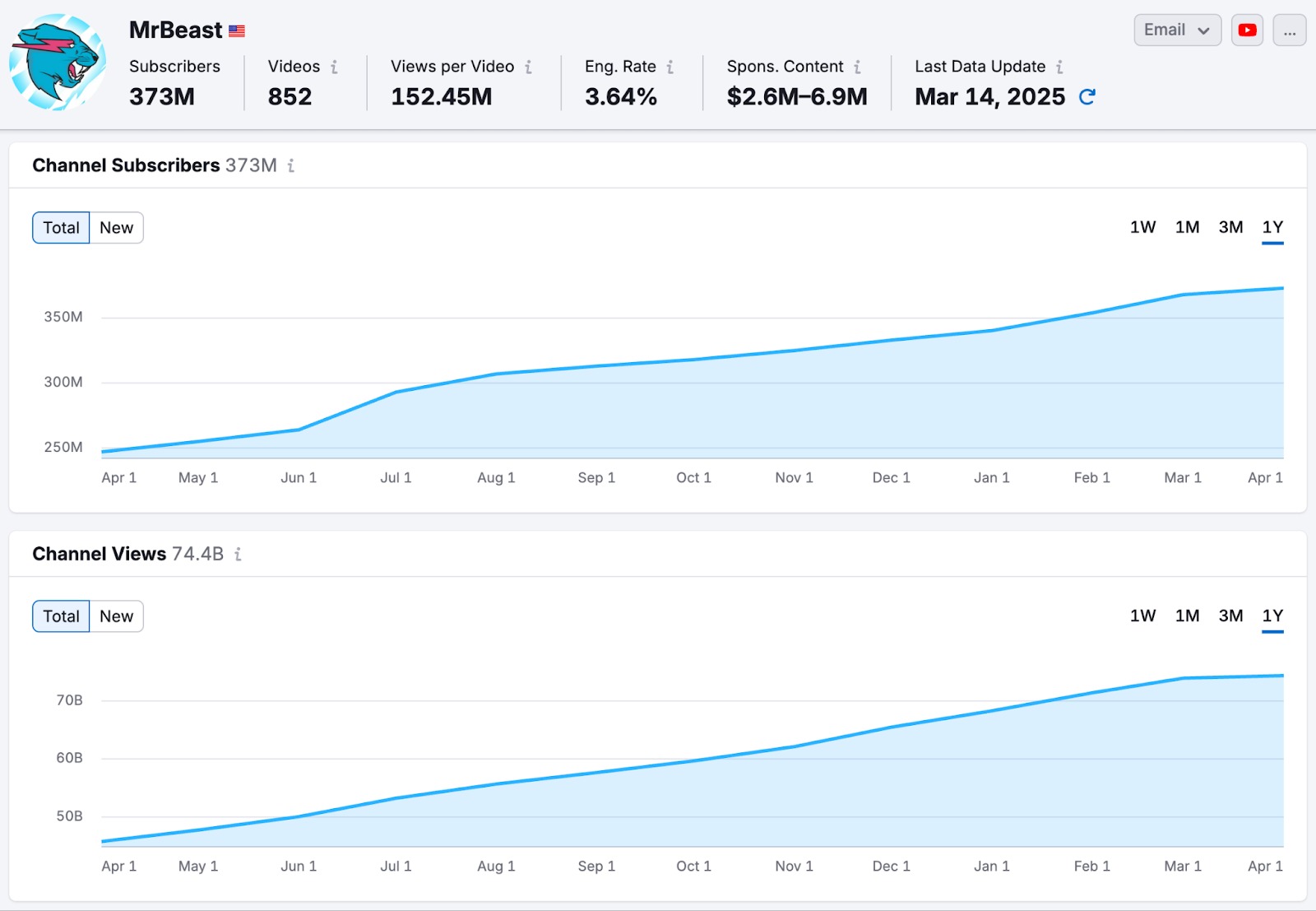Open the Channel Subscribers info icon
Screen dimensions: 1316x911
click(x=291, y=165)
